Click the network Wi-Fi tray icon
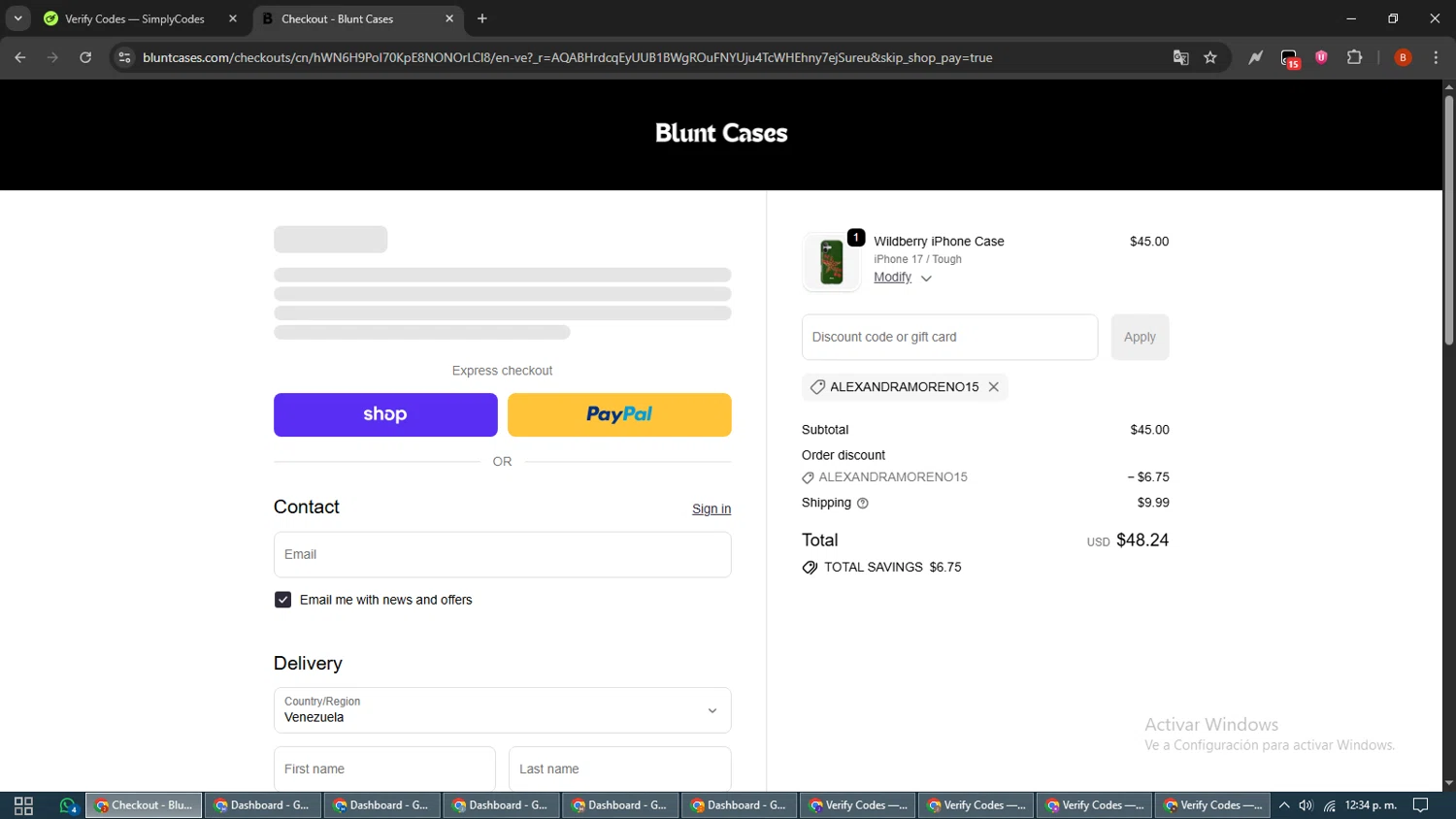Image resolution: width=1456 pixels, height=819 pixels. 1330,805
